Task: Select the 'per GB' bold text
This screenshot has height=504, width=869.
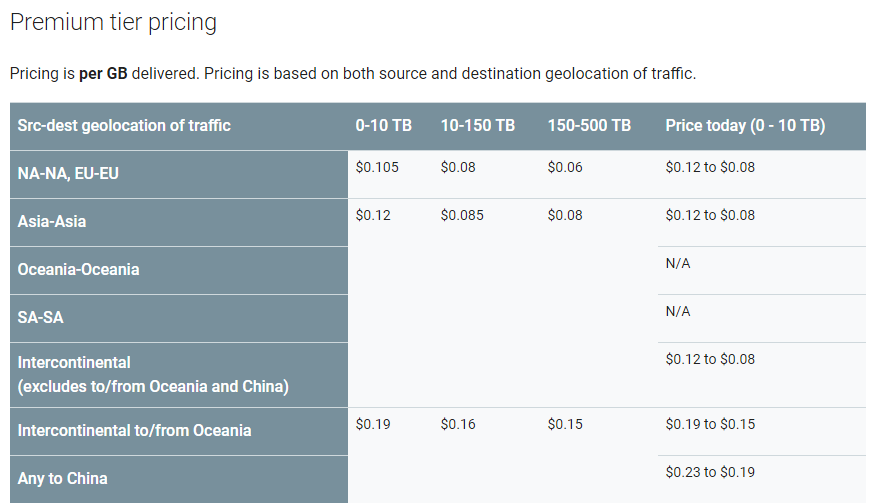Action: pos(103,74)
